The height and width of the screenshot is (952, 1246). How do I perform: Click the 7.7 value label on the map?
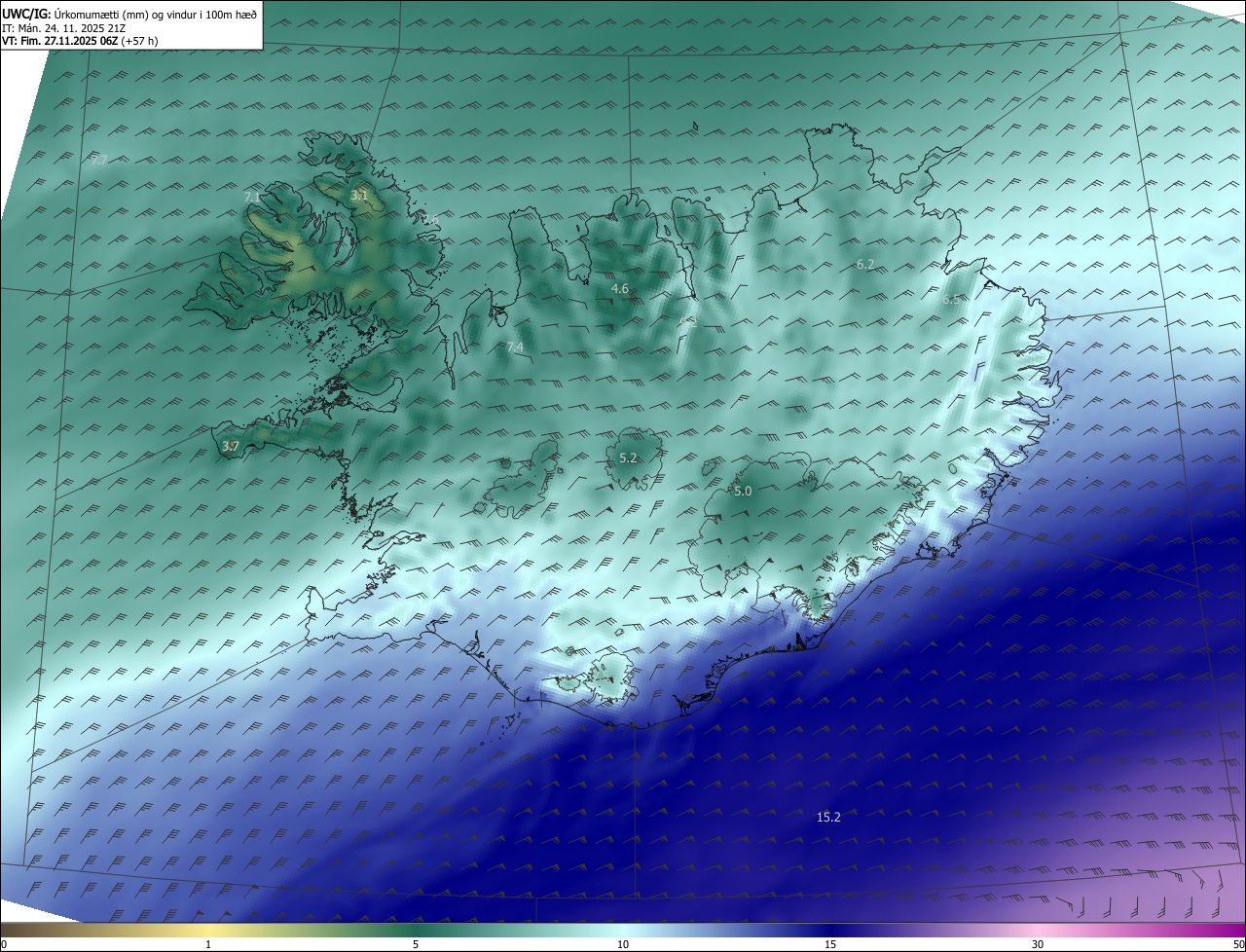(99, 160)
